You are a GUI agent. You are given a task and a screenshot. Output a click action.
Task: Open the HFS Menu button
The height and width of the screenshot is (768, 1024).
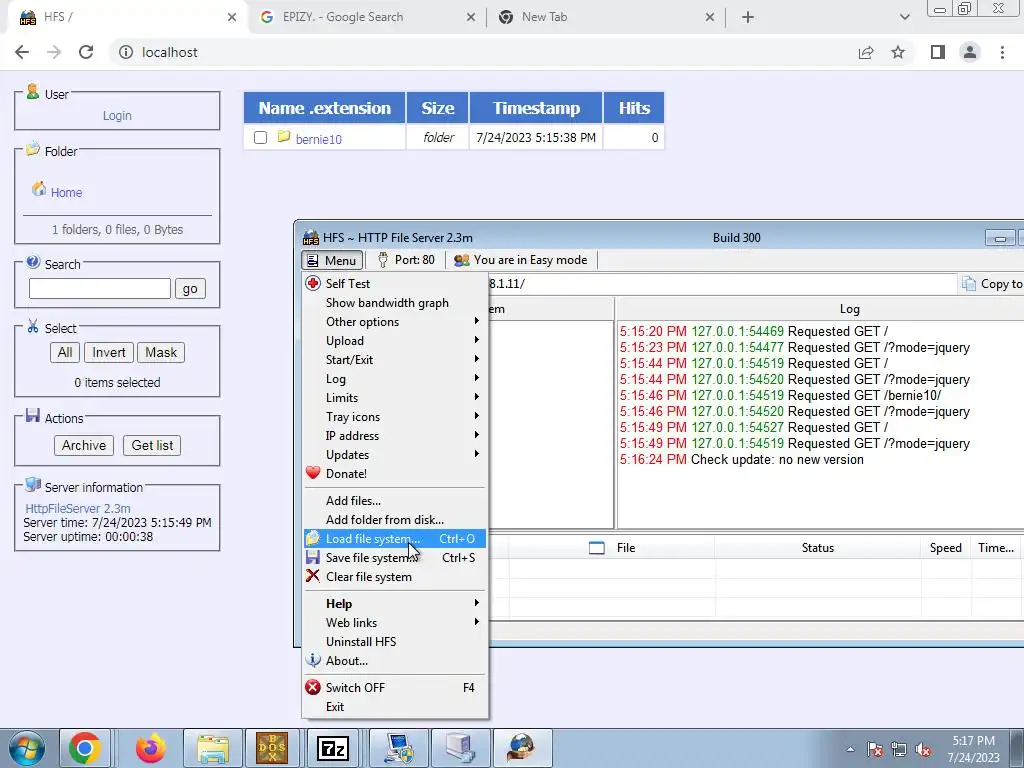pos(332,261)
